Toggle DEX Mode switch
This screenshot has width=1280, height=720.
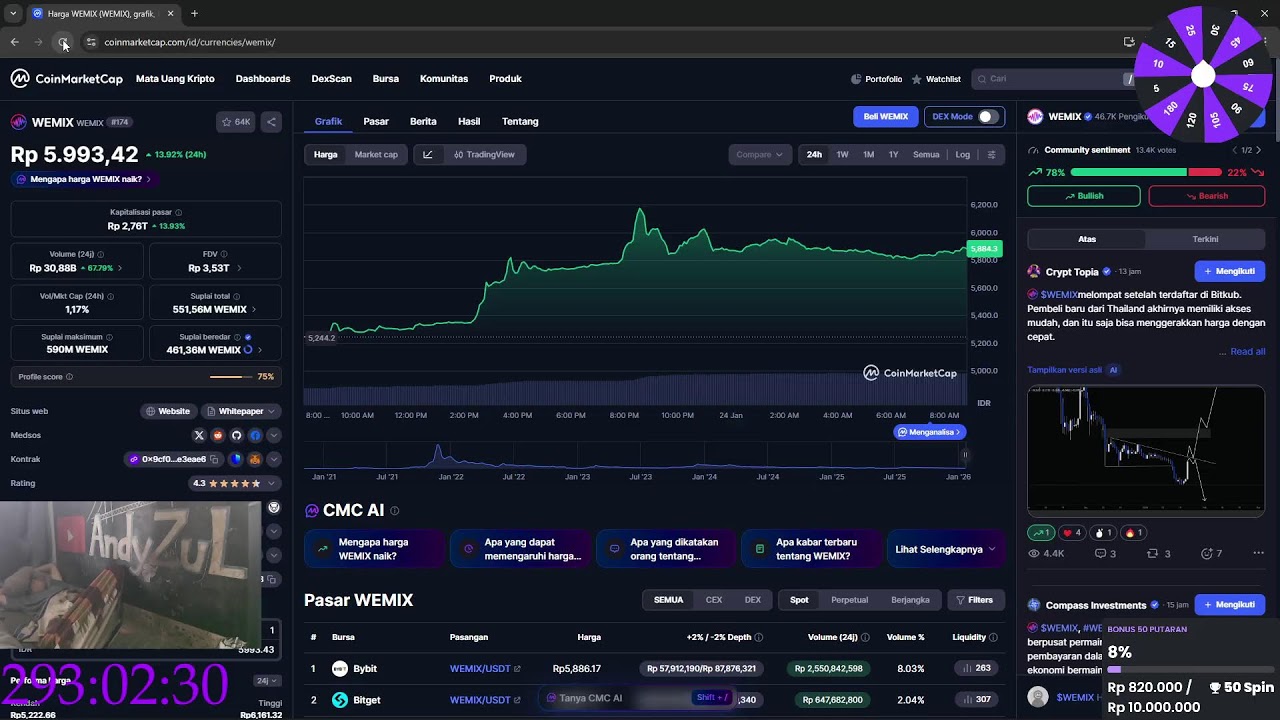point(987,117)
